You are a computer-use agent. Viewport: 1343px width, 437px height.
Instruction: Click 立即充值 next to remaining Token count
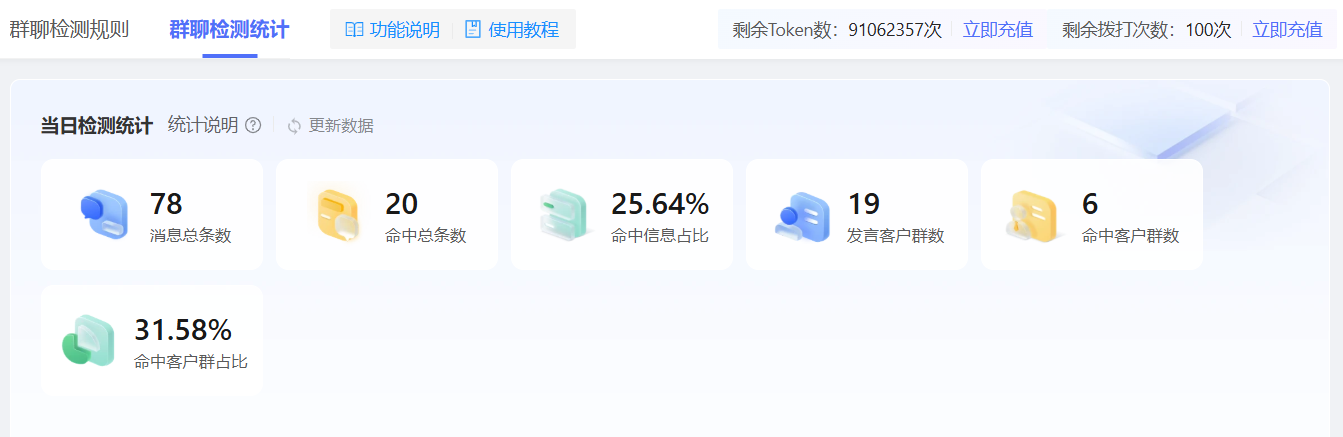pyautogui.click(x=997, y=30)
